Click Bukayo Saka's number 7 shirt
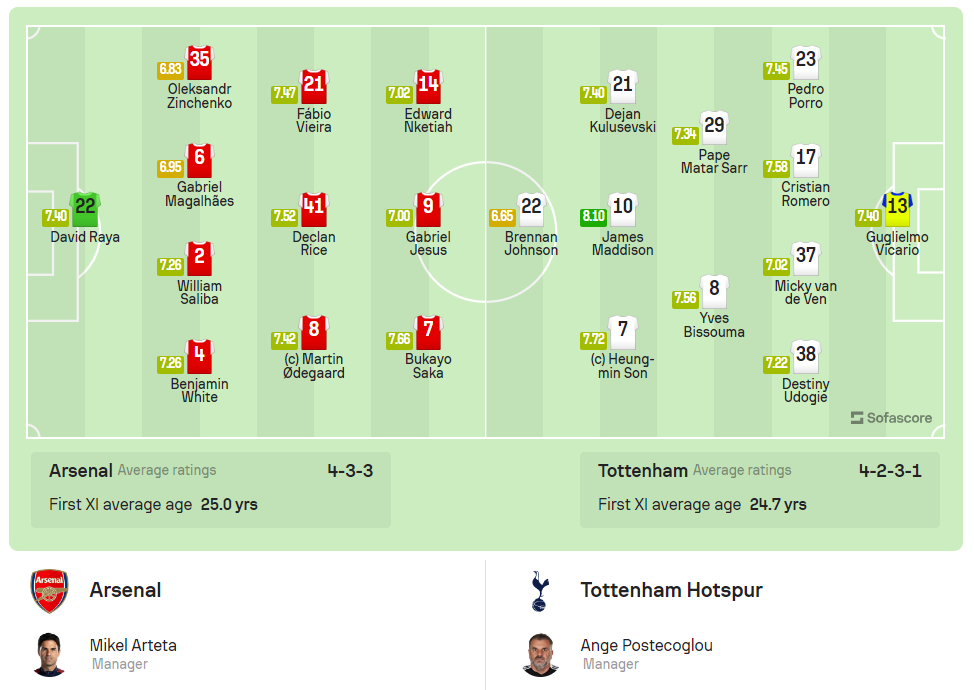 [x=428, y=332]
